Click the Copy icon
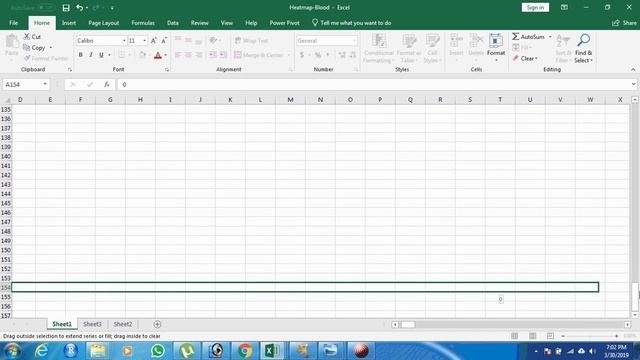Viewport: 640px width, 360px height. click(x=27, y=48)
